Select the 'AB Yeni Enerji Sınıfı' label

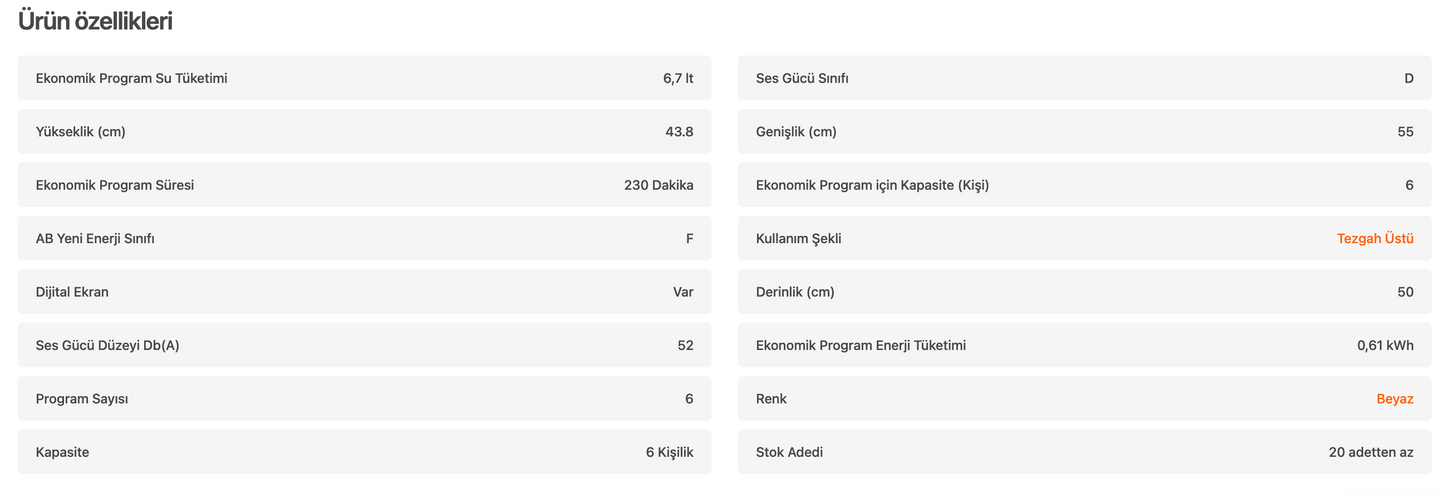click(95, 239)
